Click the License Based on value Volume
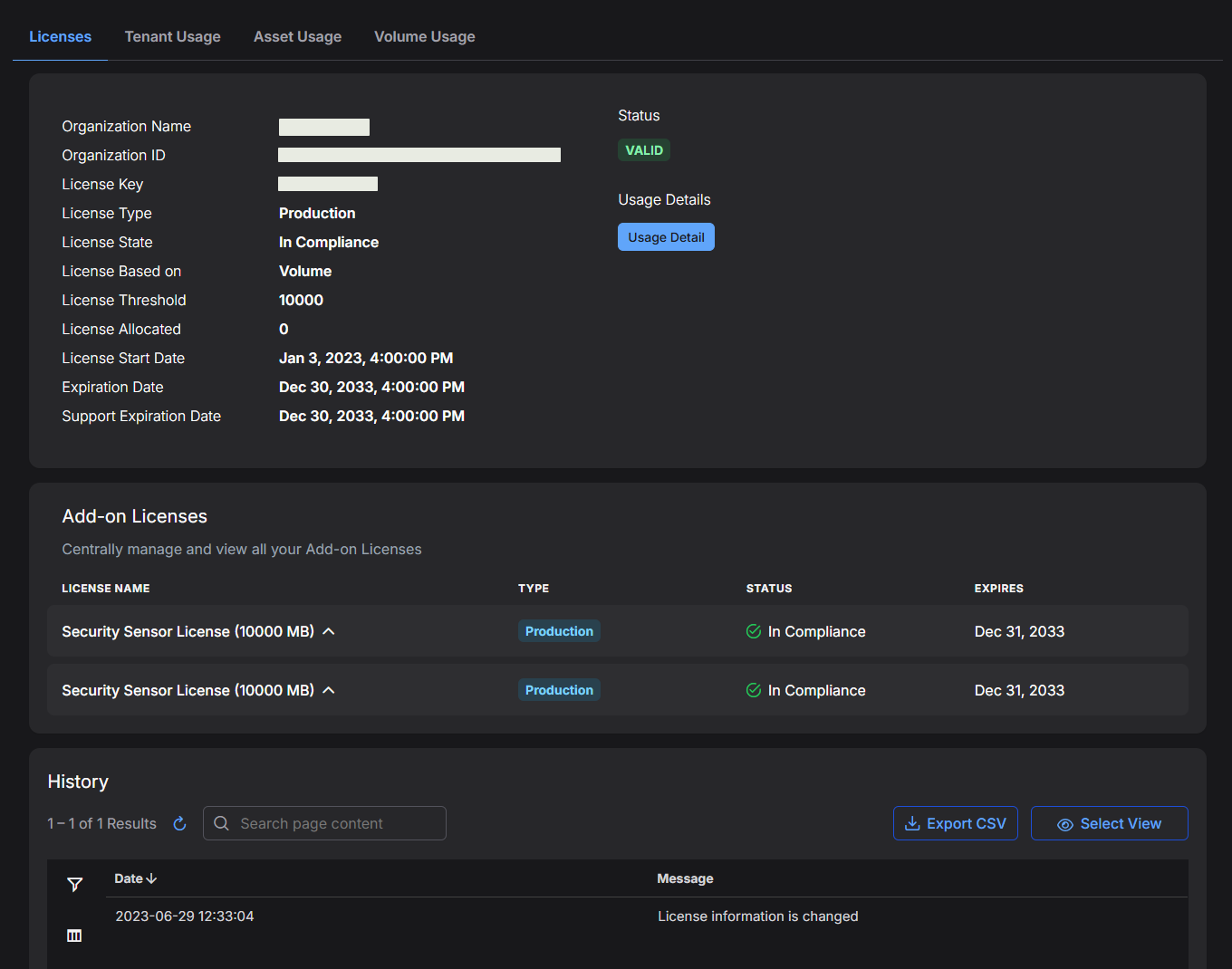 click(x=305, y=271)
